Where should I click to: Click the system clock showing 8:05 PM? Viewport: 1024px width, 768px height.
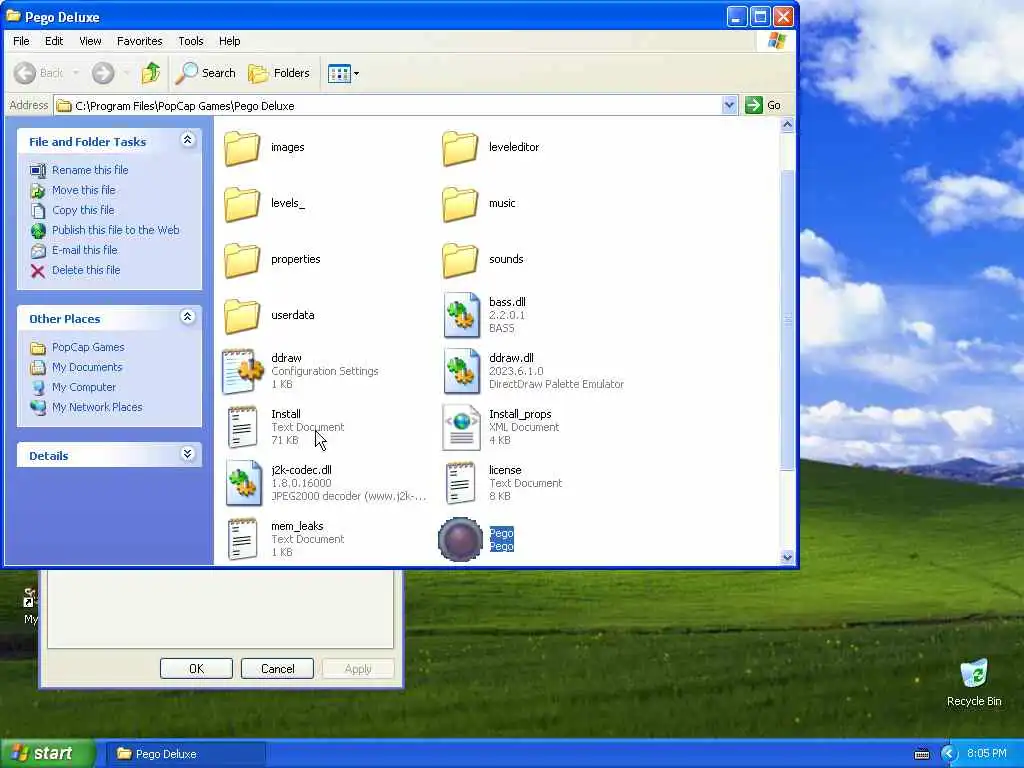coord(987,754)
